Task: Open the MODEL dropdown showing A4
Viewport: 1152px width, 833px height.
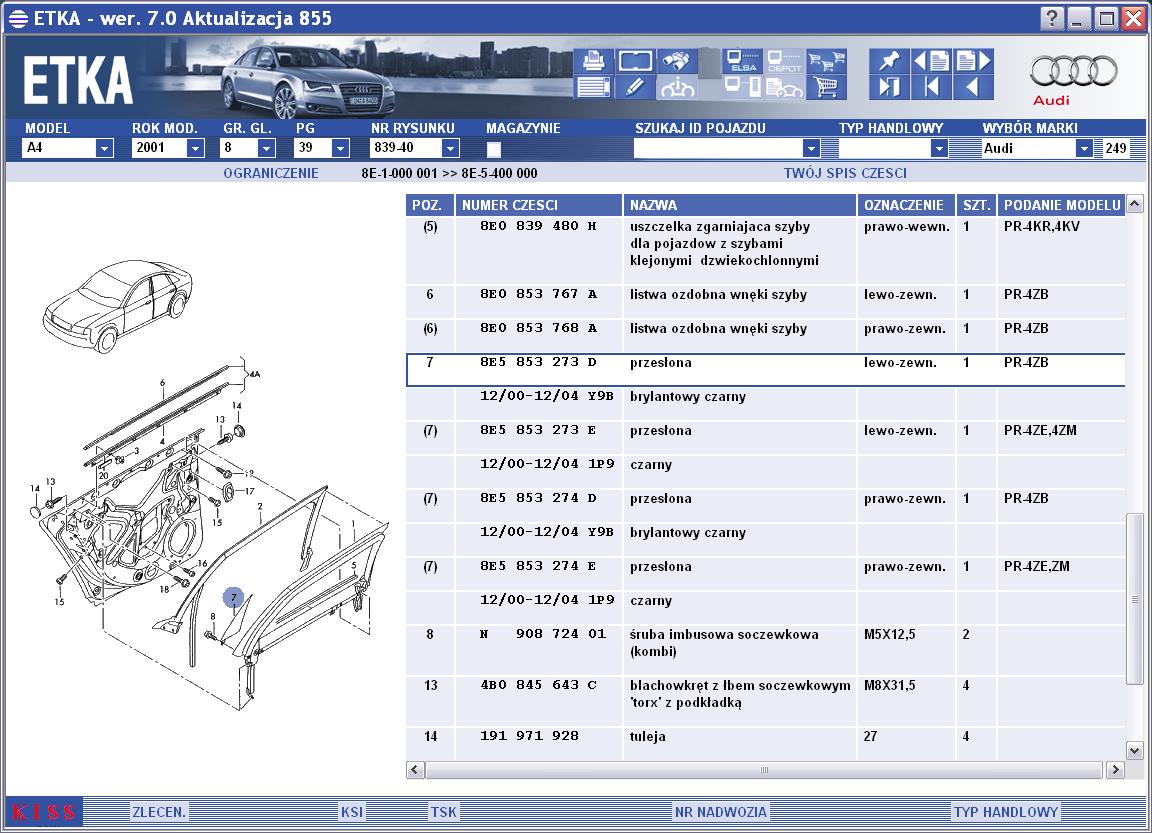Action: point(104,148)
